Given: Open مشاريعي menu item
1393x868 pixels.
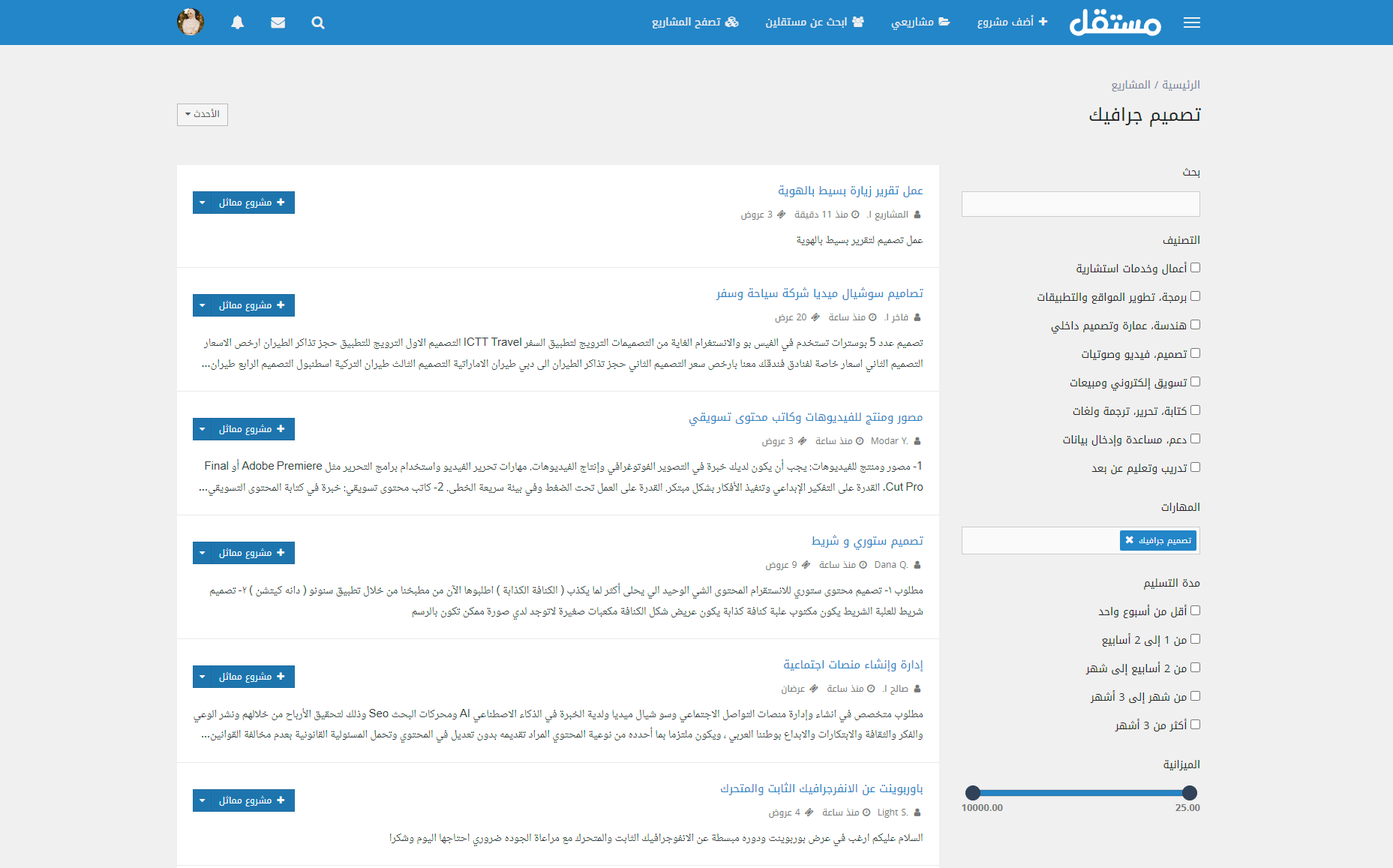Looking at the screenshot, I should point(920,22).
